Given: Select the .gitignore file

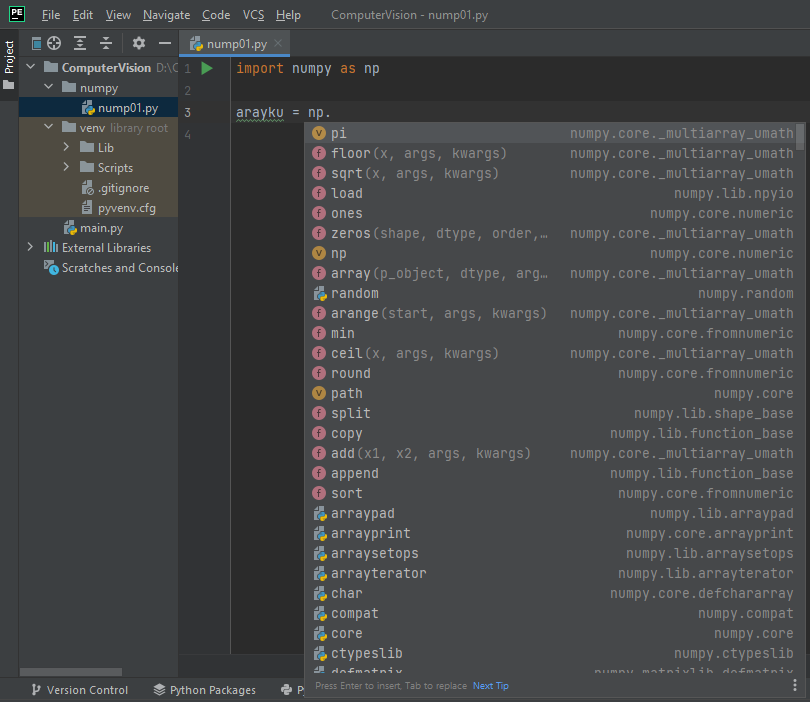Looking at the screenshot, I should point(99,188).
